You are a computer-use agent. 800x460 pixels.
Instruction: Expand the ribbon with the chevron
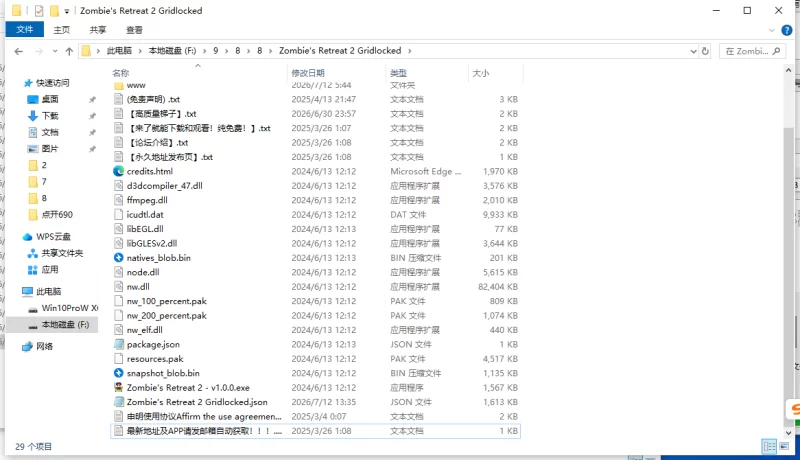[x=771, y=30]
